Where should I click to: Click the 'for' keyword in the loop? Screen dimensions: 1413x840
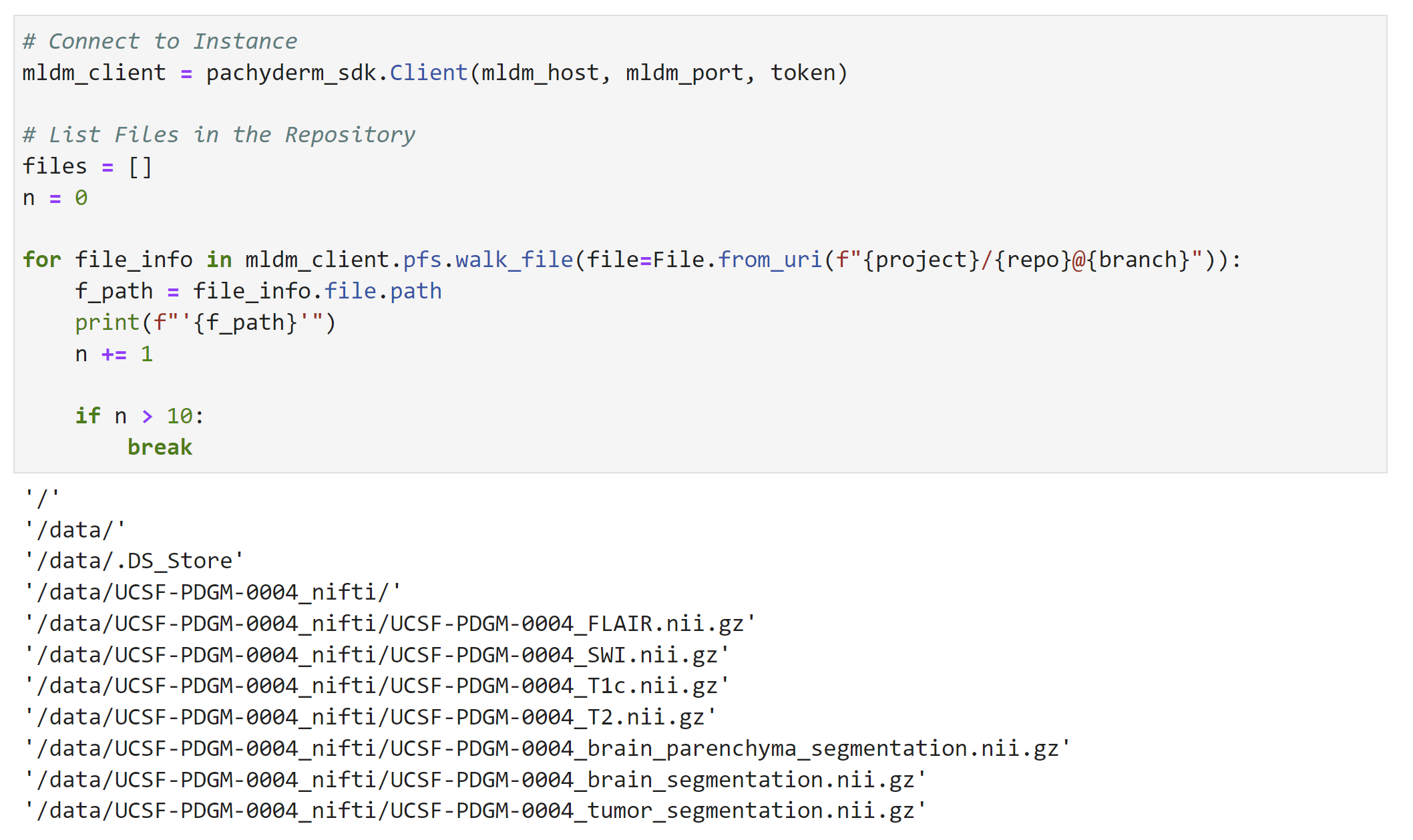point(41,260)
